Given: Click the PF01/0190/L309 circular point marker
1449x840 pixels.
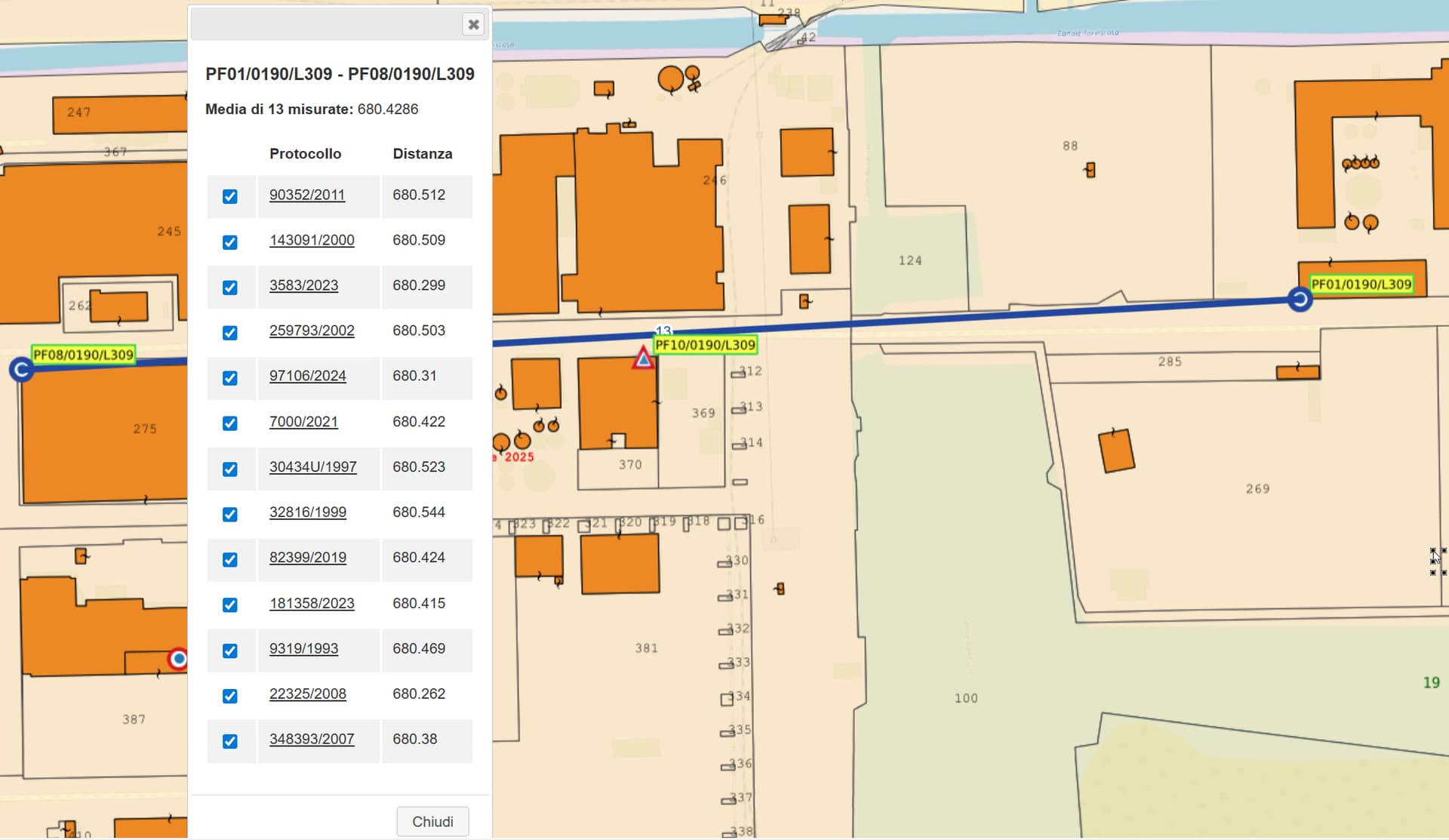Looking at the screenshot, I should [1300, 300].
